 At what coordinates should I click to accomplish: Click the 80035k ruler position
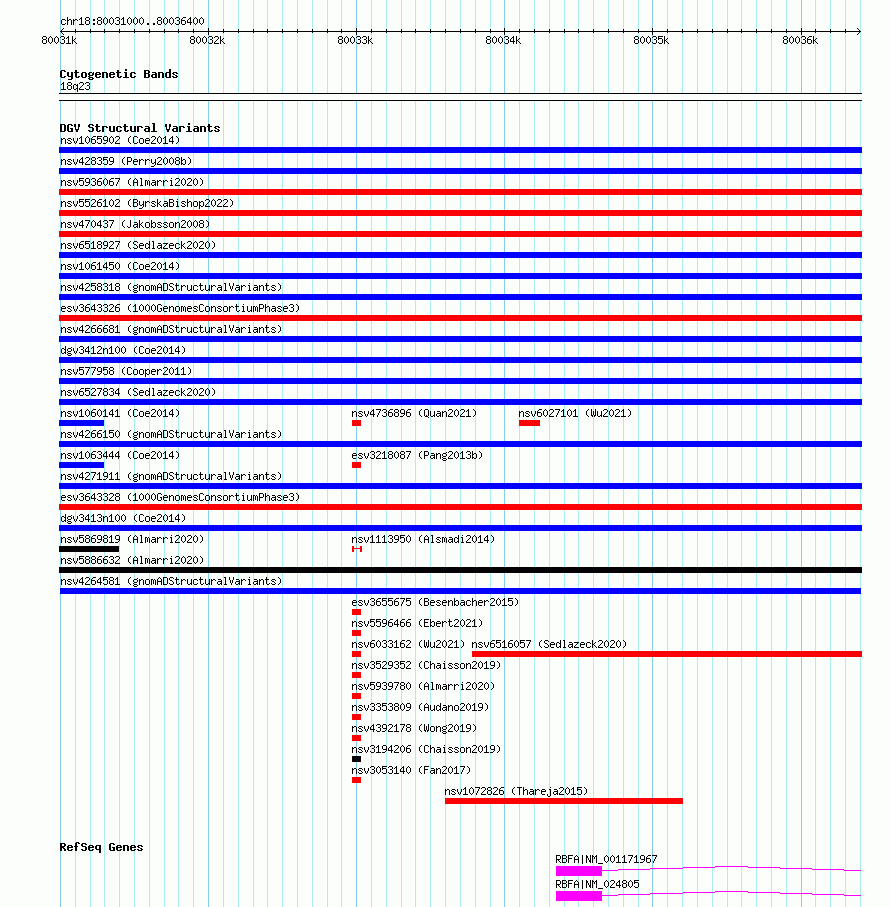pos(651,40)
